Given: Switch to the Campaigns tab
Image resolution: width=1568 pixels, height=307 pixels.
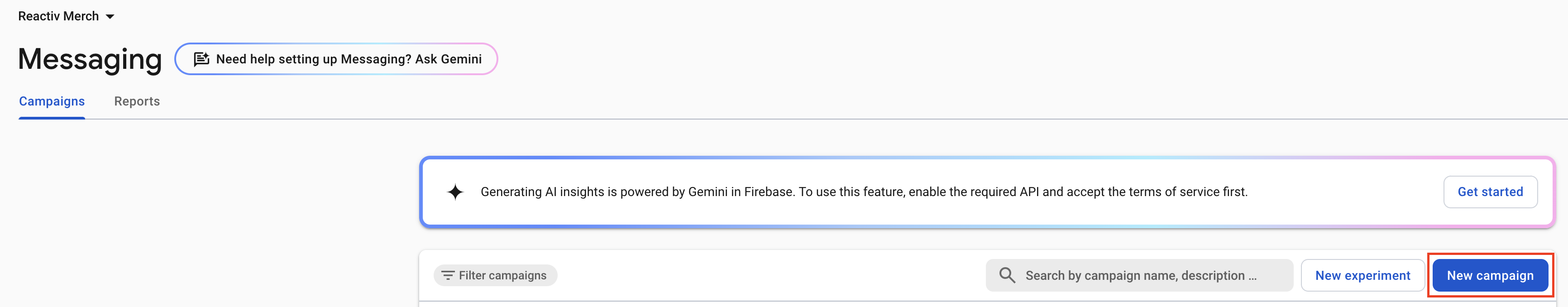Looking at the screenshot, I should [52, 101].
